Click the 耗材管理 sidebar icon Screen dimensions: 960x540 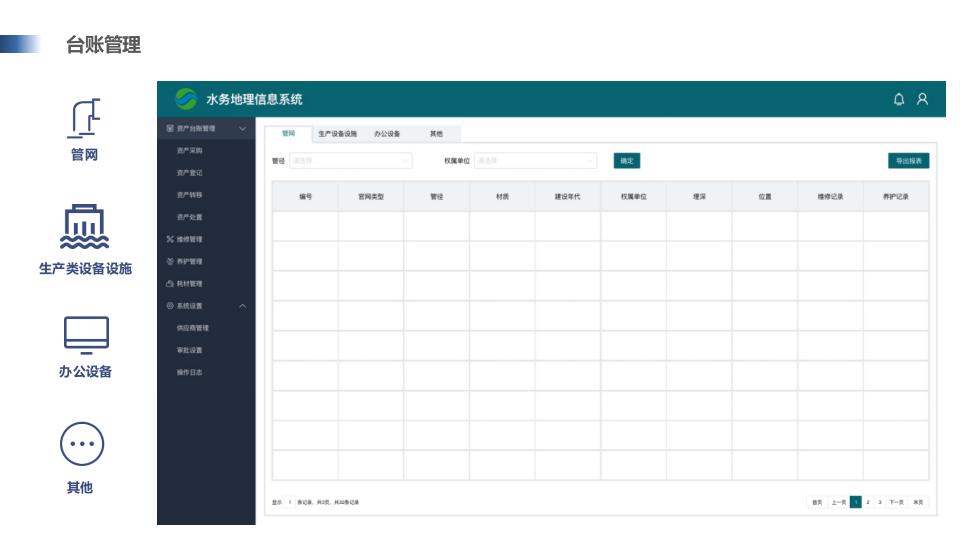pos(170,283)
